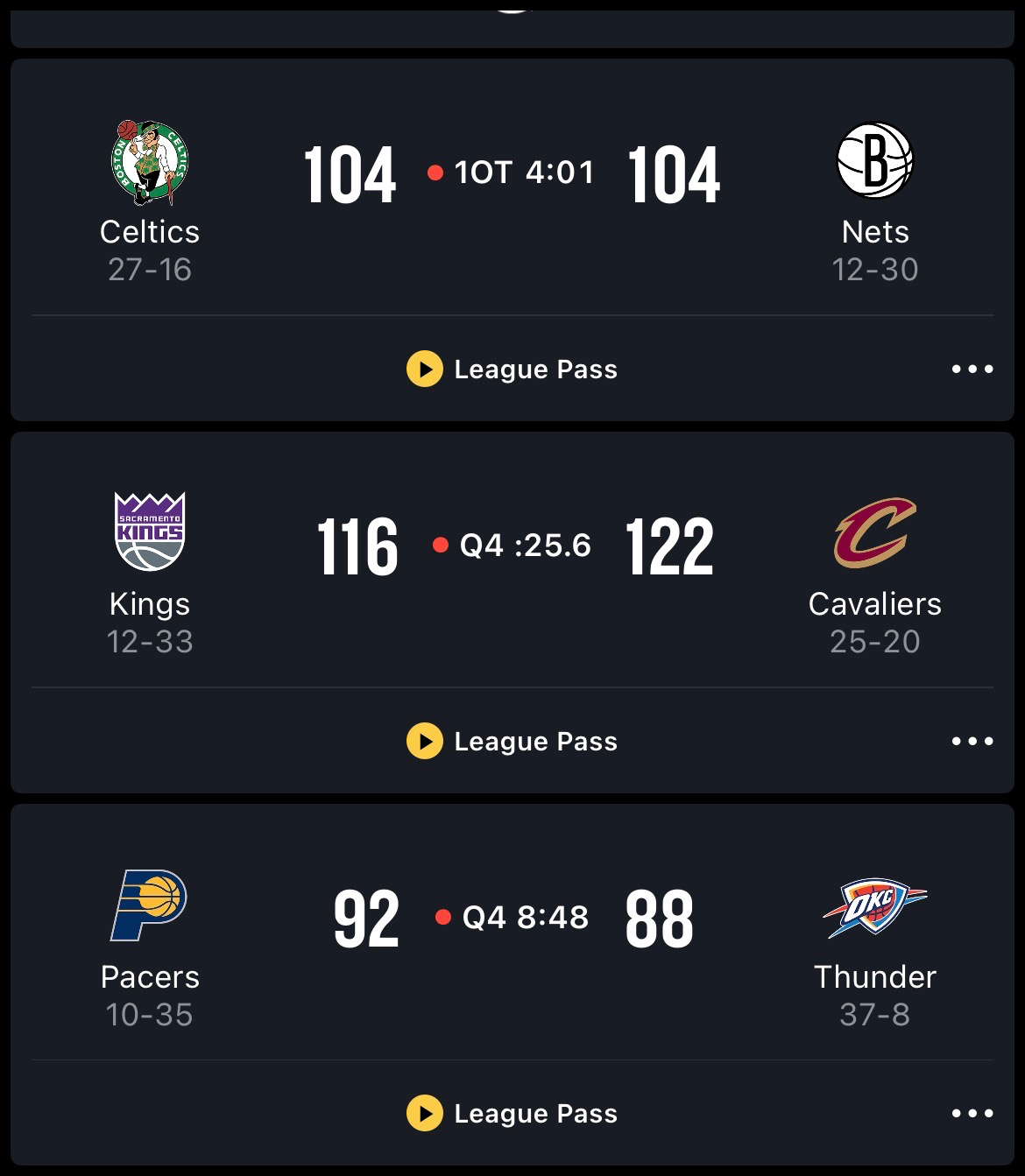Play Celtics vs Nets League Pass stream
Viewport: 1025px width, 1176px height.
[x=425, y=369]
